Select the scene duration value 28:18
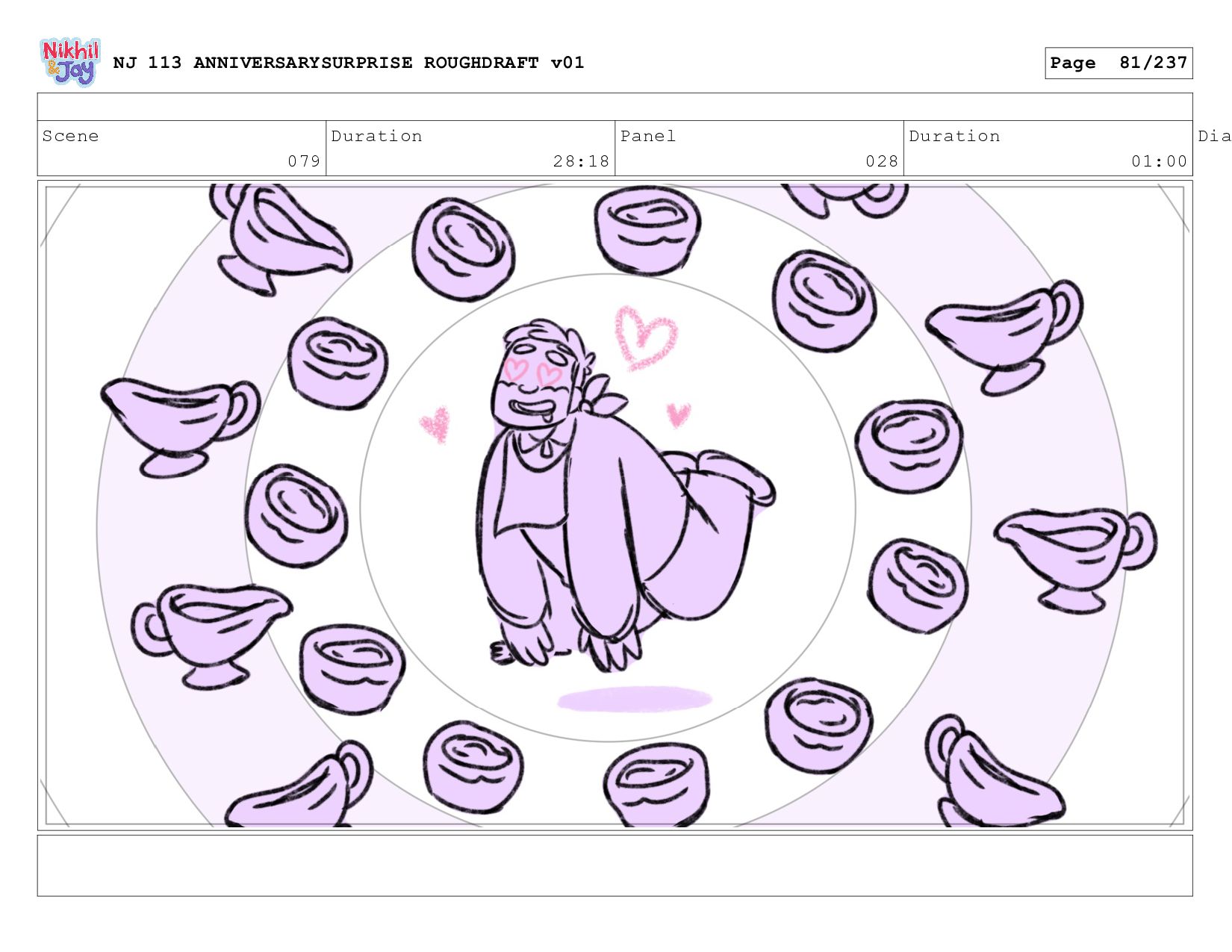Screen dimensions: 1232x952 click(x=582, y=161)
